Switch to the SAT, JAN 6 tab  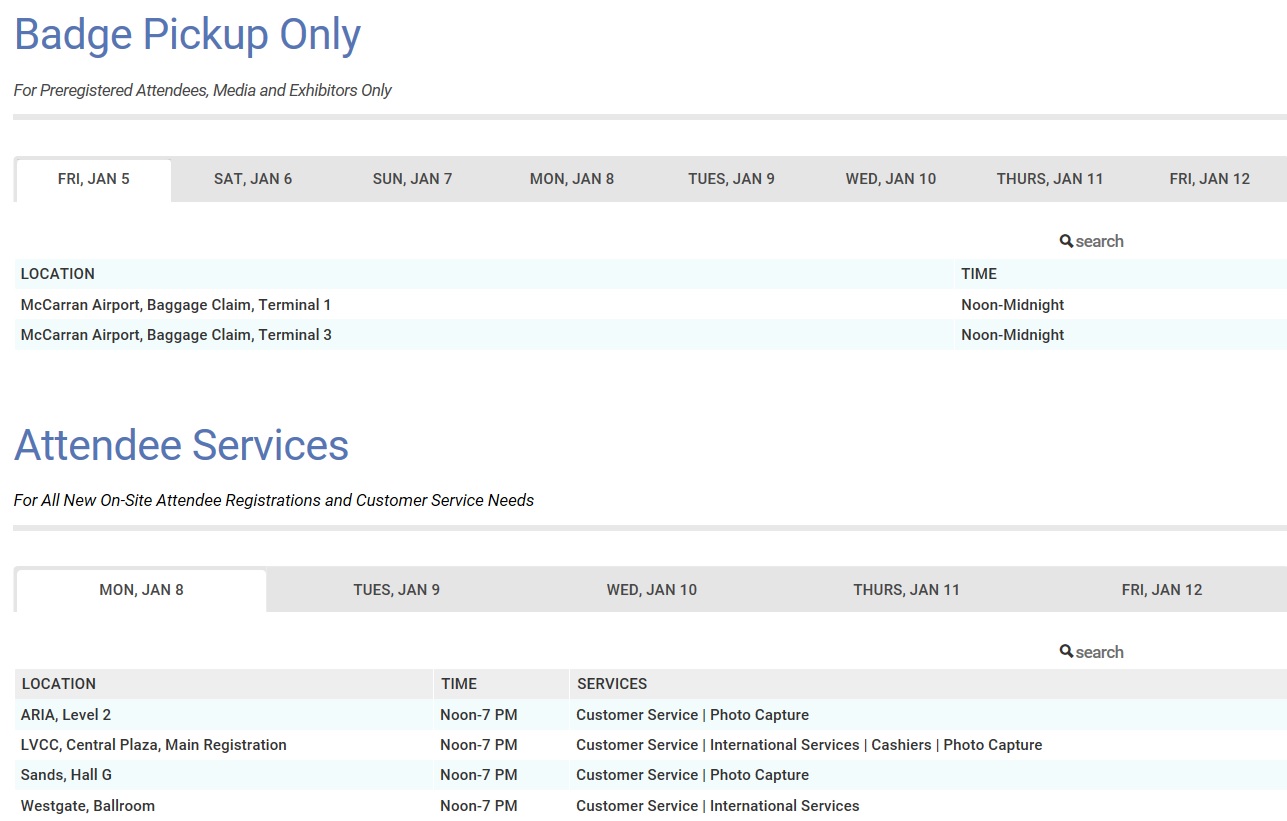pos(253,179)
